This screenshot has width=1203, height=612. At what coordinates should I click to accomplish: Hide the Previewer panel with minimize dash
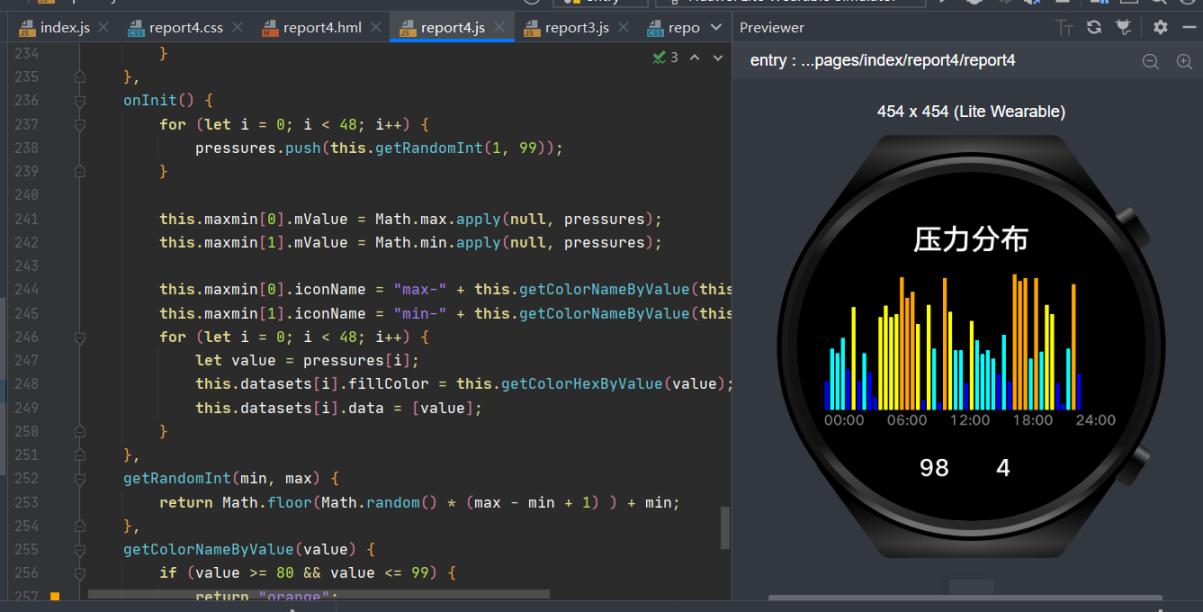click(x=1189, y=28)
